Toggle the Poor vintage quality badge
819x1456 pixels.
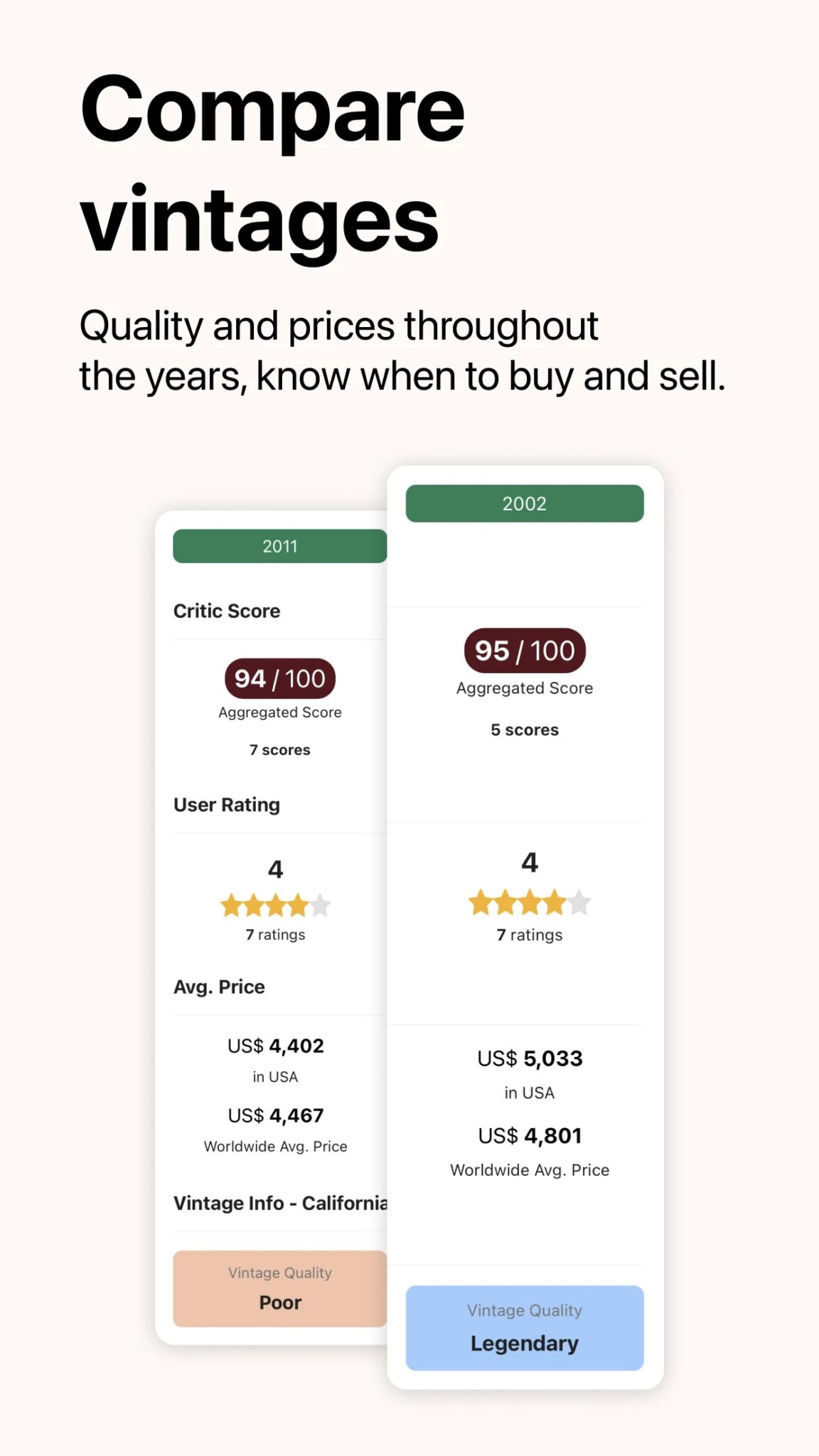pyautogui.click(x=279, y=1290)
